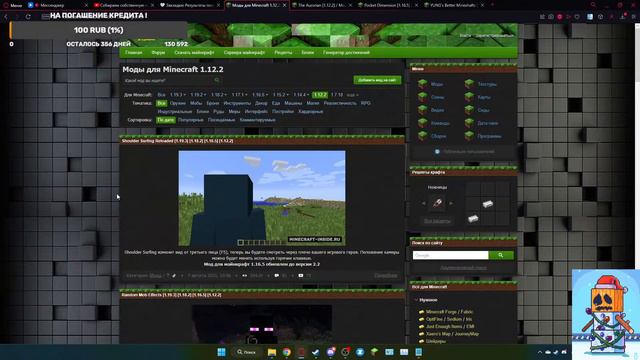
Task: Open the Программы section grass-block icon
Action: 469,136
